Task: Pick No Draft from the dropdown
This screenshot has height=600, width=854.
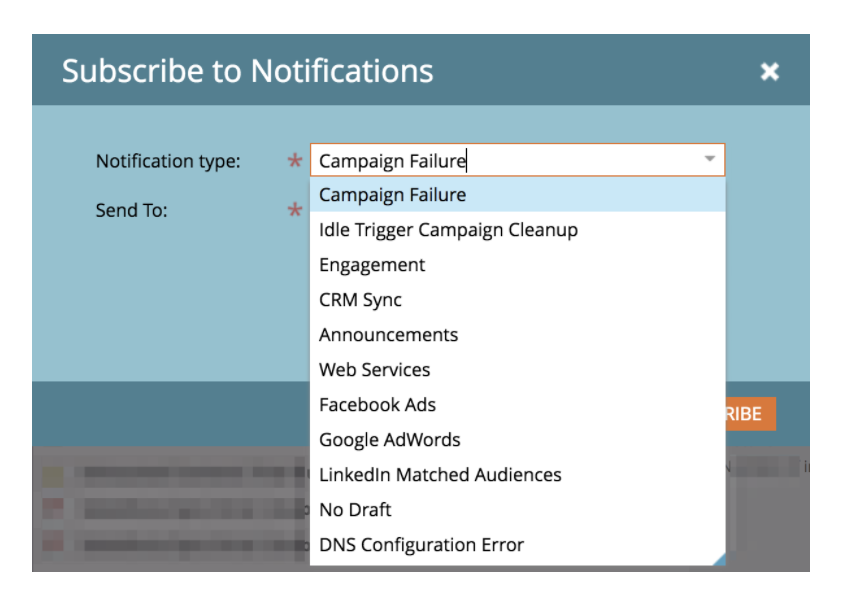Action: coord(355,510)
